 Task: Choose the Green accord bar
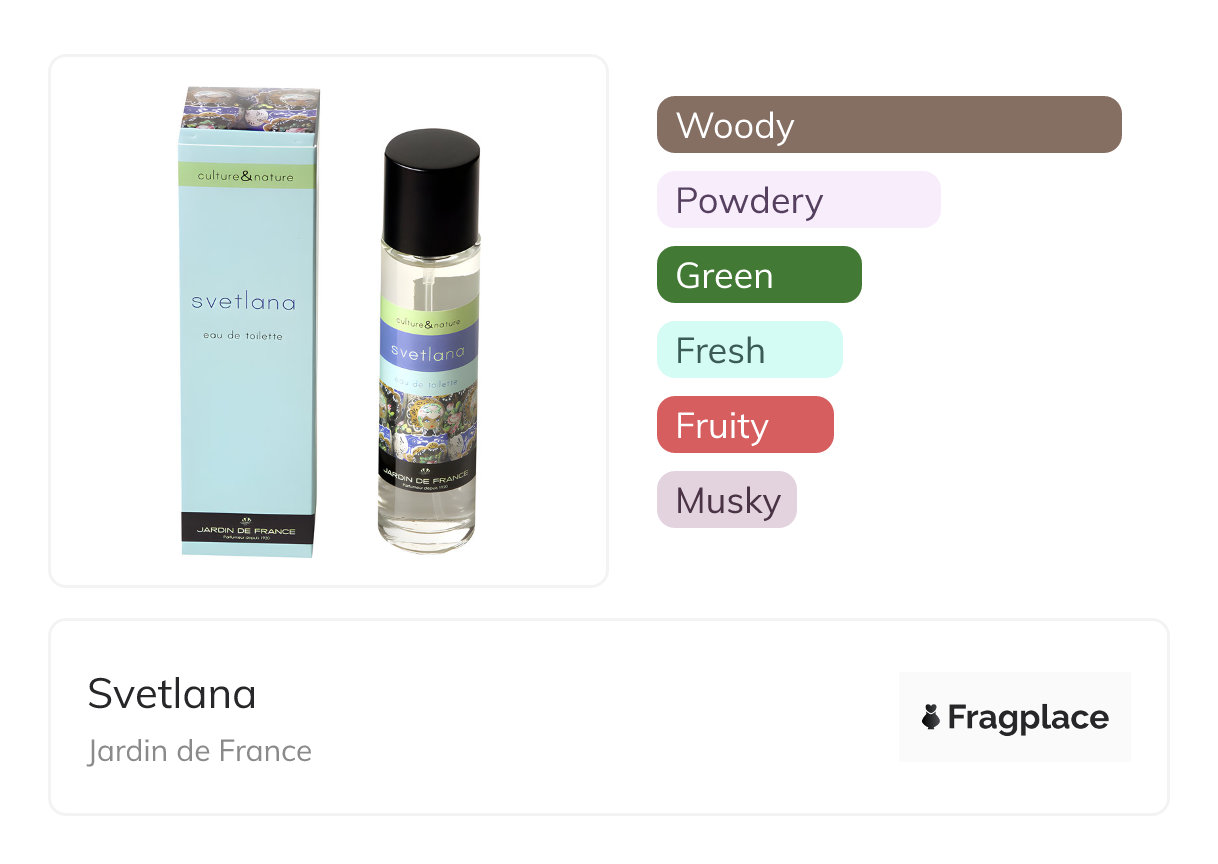click(759, 275)
